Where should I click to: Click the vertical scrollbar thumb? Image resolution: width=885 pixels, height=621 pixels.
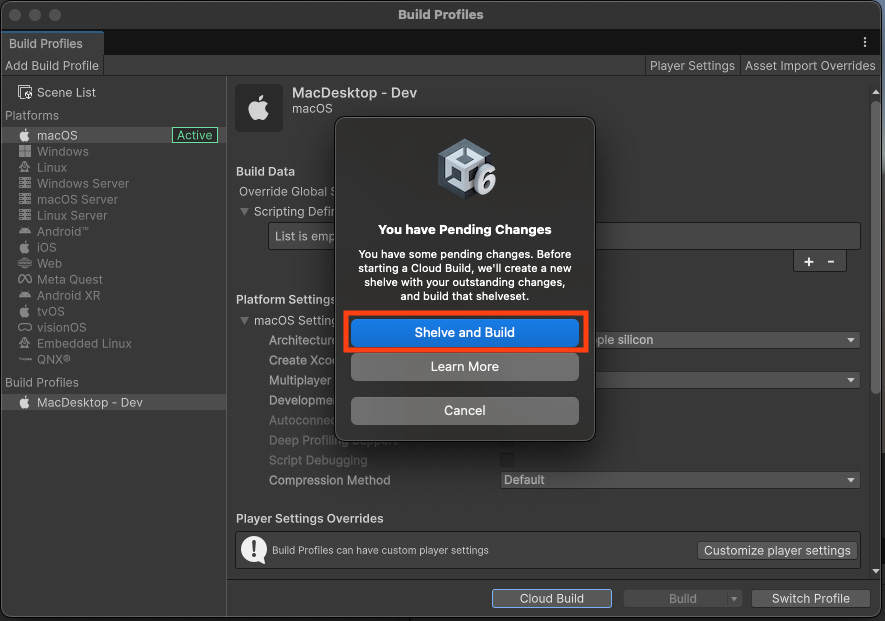[x=876, y=247]
